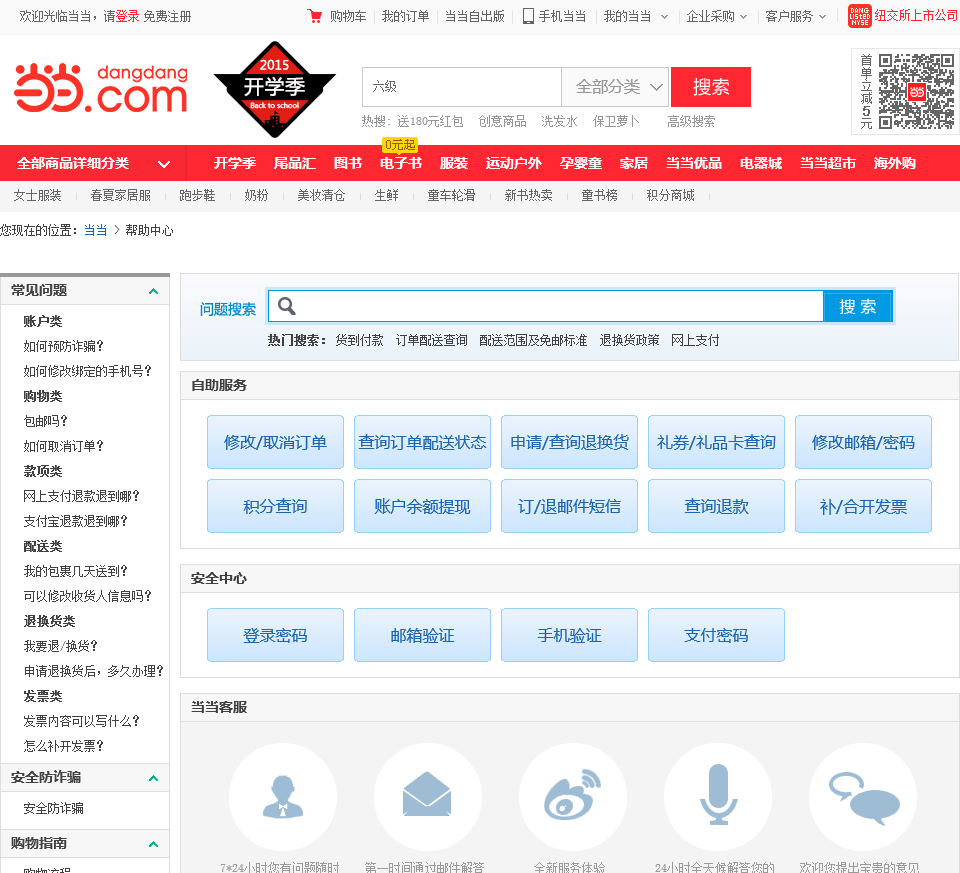
Task: Open the 全部分类 category dropdown
Action: [616, 87]
